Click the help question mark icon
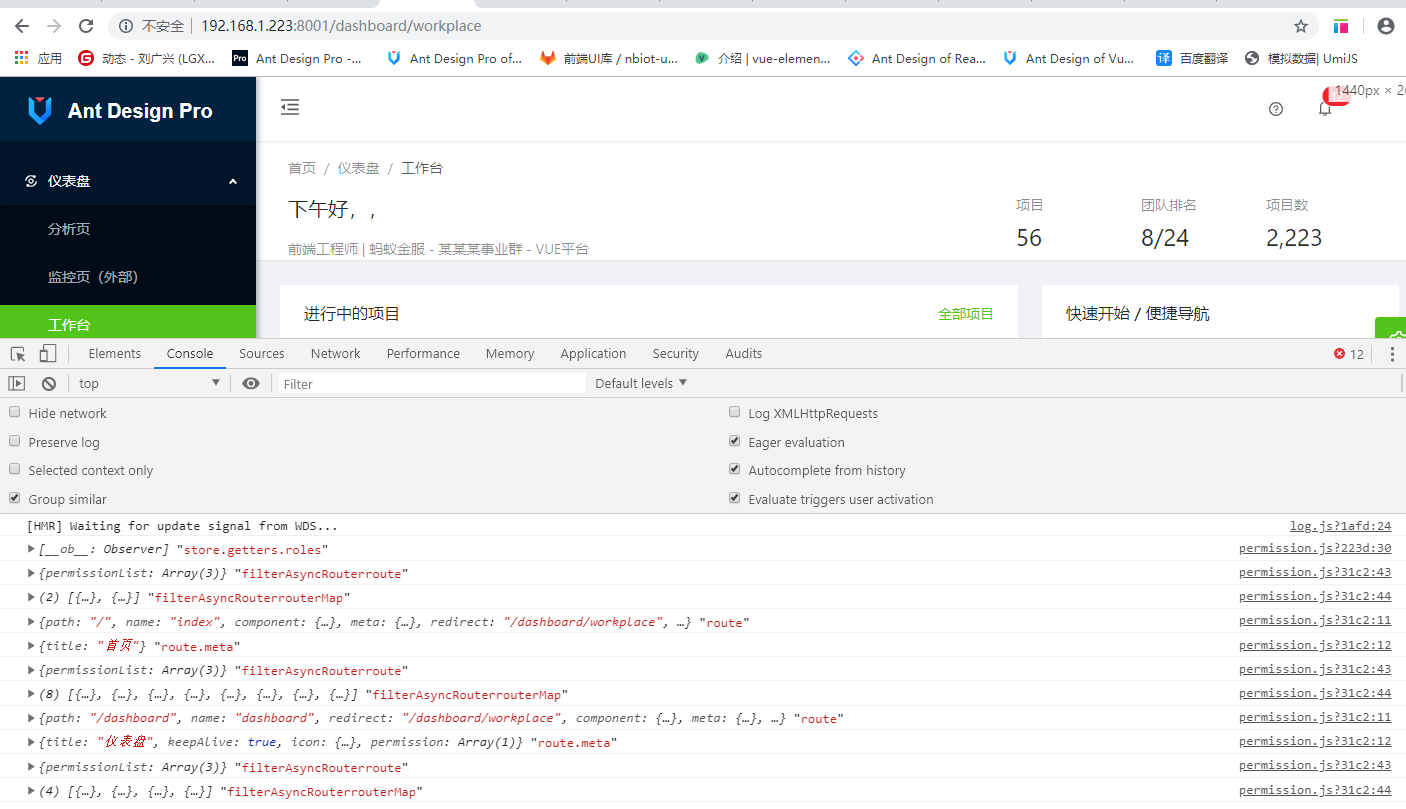Viewport: 1406px width, 809px height. pyautogui.click(x=1275, y=108)
